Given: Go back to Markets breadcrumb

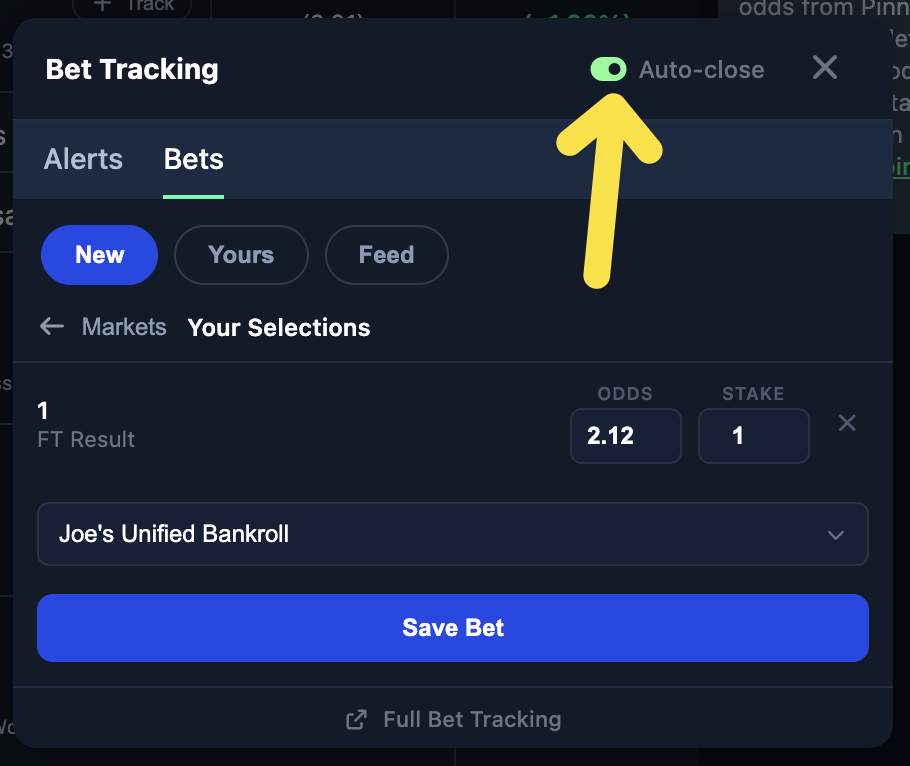Looking at the screenshot, I should [124, 327].
